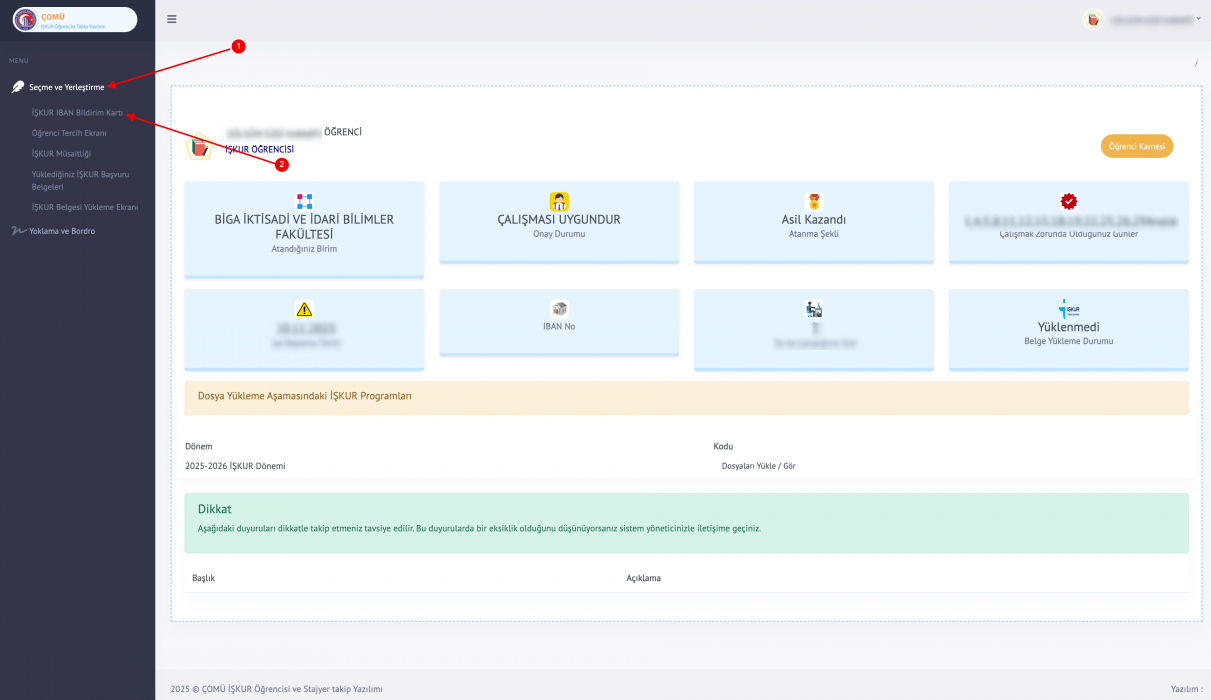Image resolution: width=1211 pixels, height=700 pixels.
Task: Click the Öğrenci Karnesi button
Action: 1136,146
